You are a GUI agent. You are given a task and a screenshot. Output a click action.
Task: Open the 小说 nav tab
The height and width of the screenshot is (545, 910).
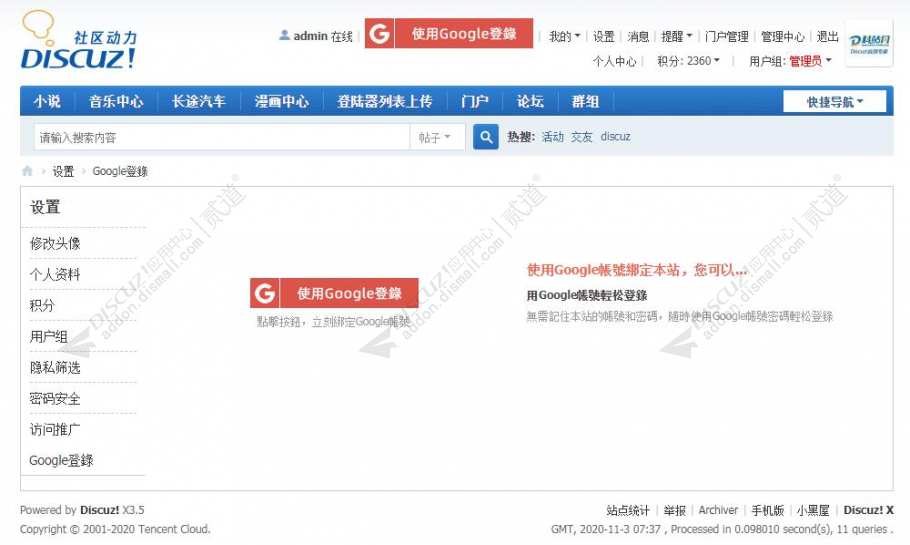pyautogui.click(x=47, y=102)
